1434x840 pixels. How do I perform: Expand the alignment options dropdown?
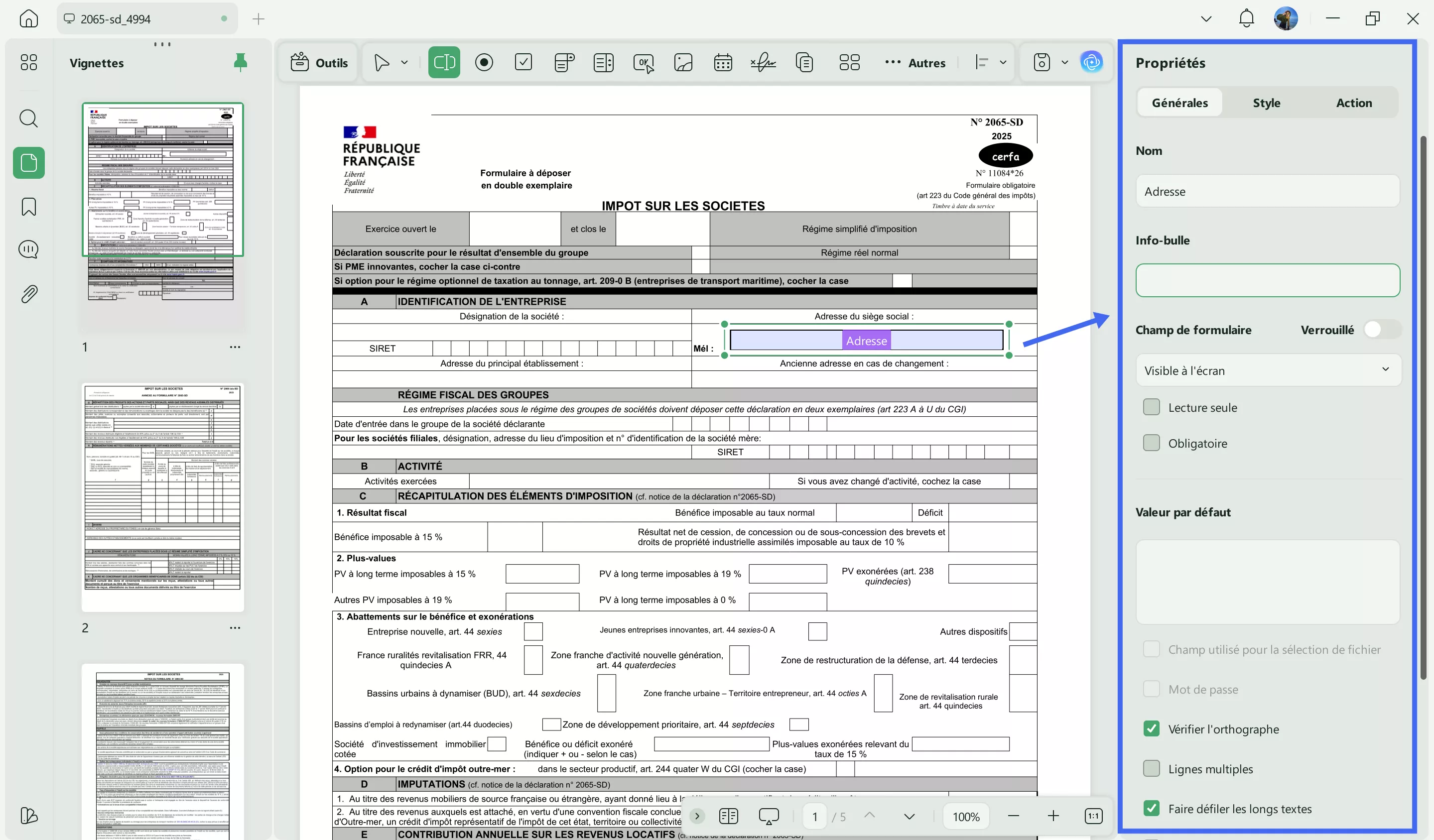1003,62
